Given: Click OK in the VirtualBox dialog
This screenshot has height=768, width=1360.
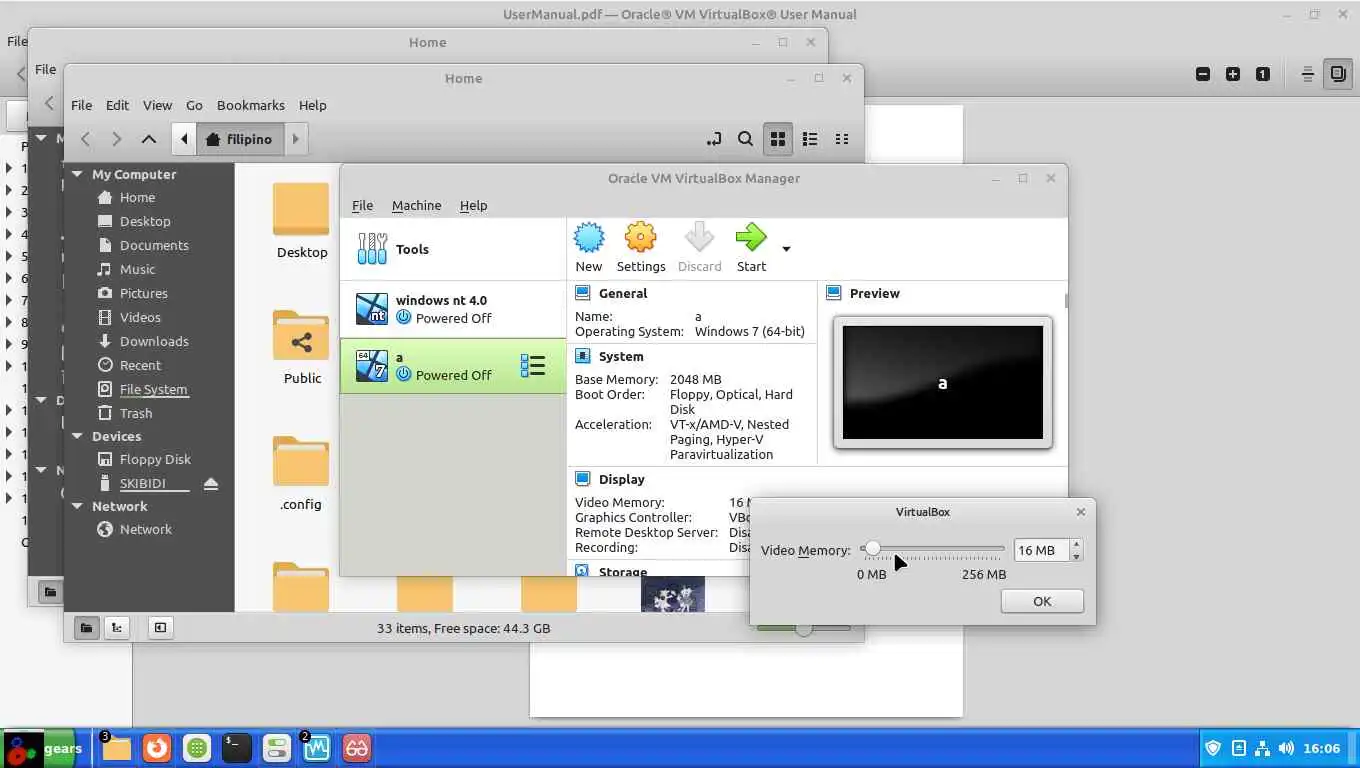Looking at the screenshot, I should (1042, 601).
